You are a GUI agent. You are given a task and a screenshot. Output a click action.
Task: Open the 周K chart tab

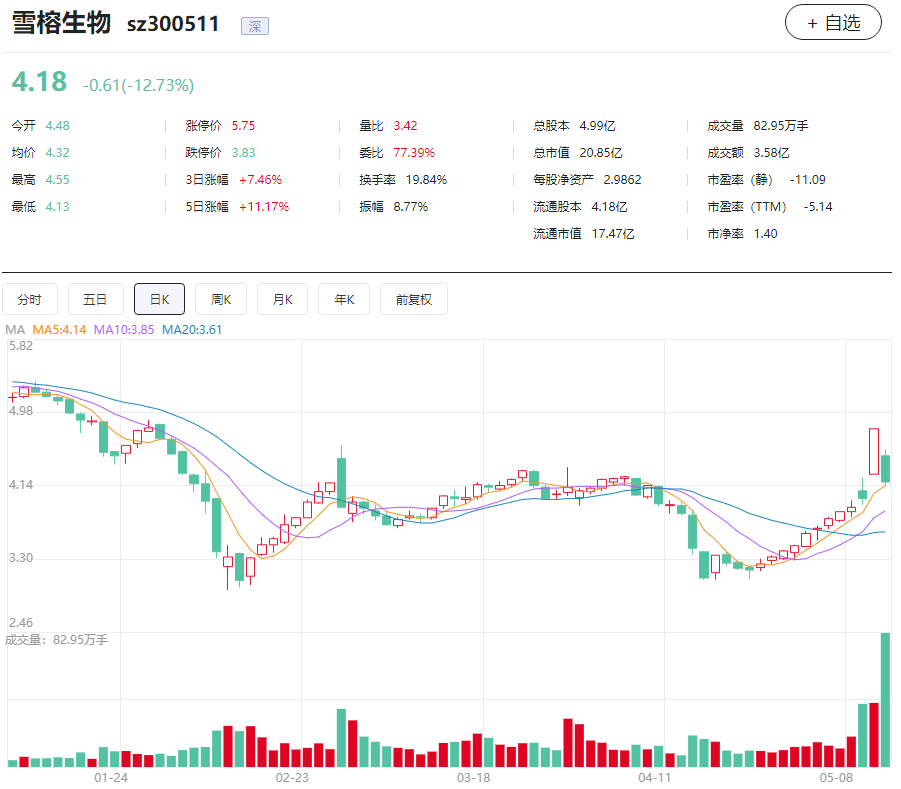(221, 299)
